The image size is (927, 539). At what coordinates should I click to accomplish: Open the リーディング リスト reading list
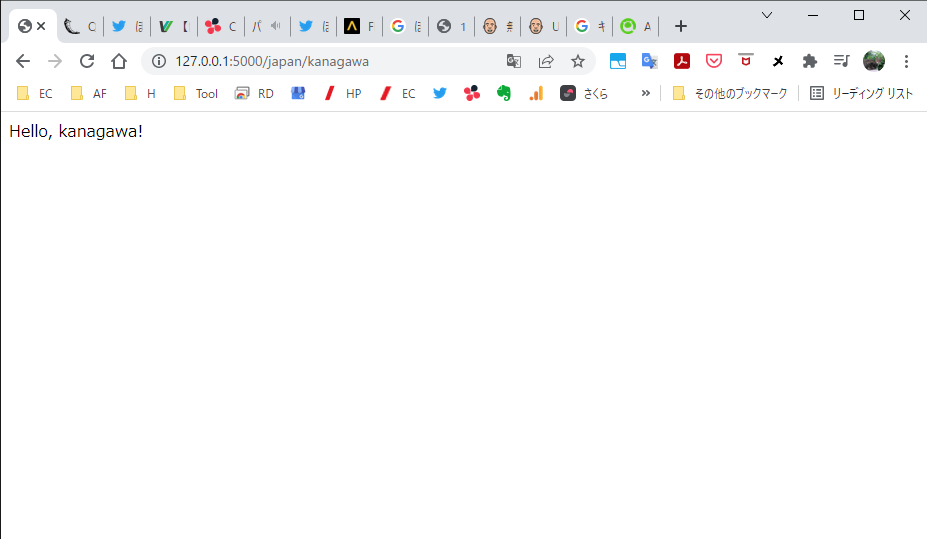pos(861,93)
